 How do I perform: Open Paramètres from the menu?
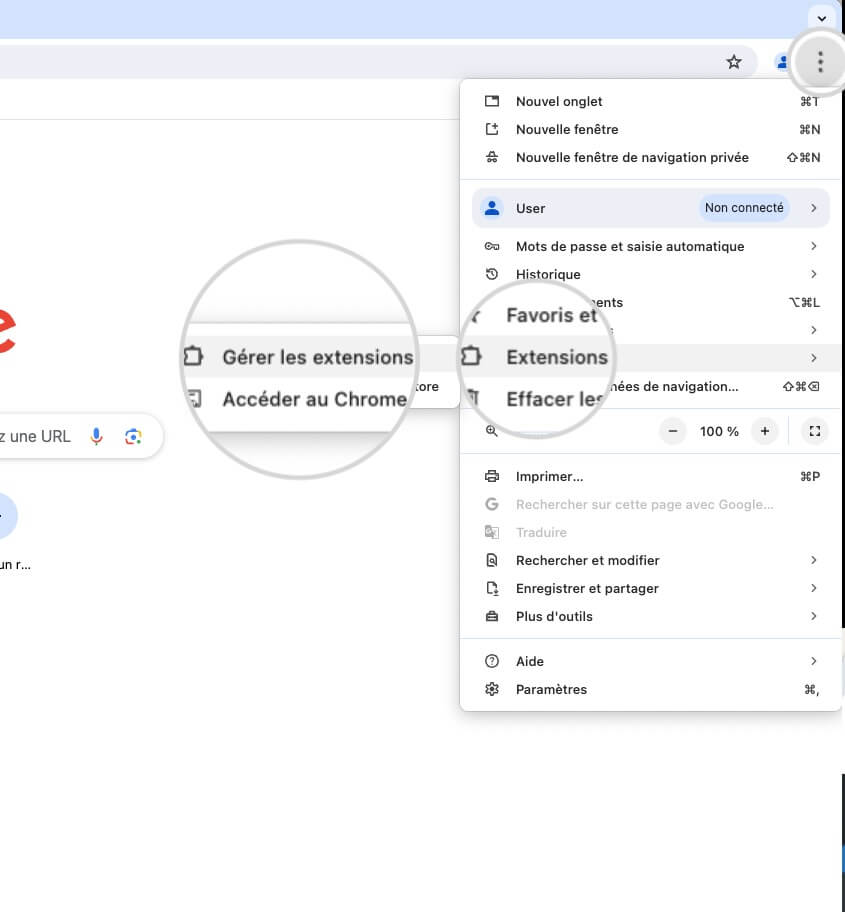pos(651,689)
